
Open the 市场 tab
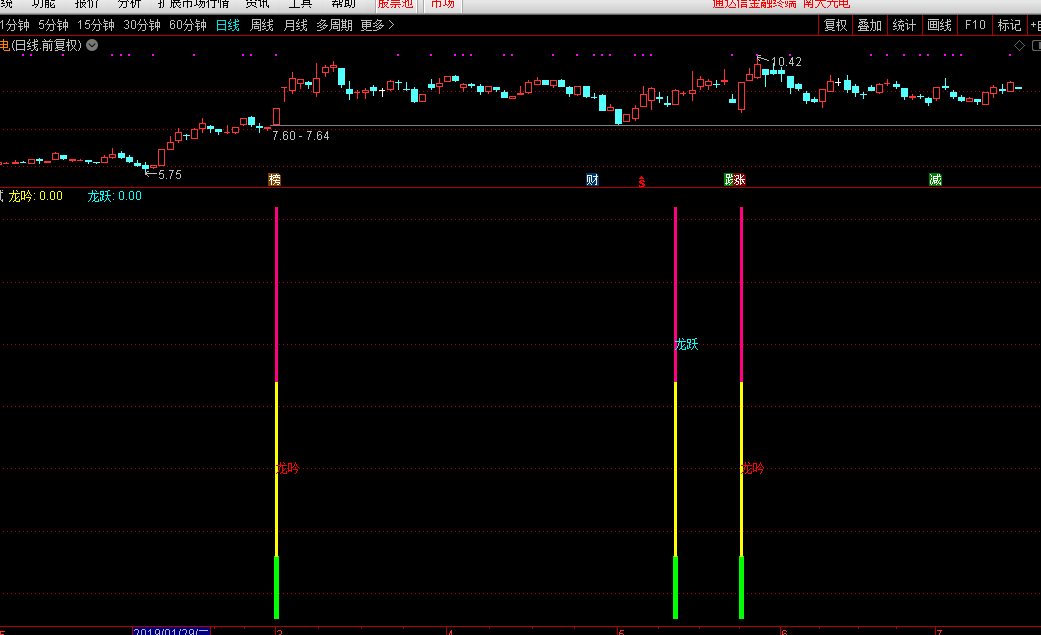click(x=441, y=4)
